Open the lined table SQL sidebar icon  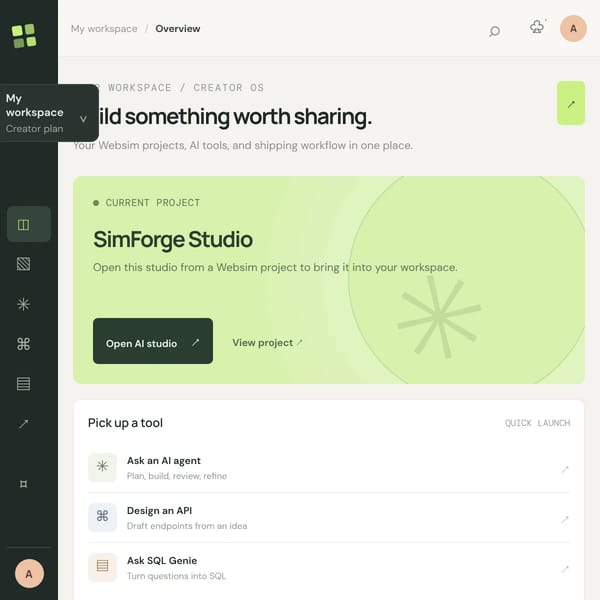pos(23,383)
